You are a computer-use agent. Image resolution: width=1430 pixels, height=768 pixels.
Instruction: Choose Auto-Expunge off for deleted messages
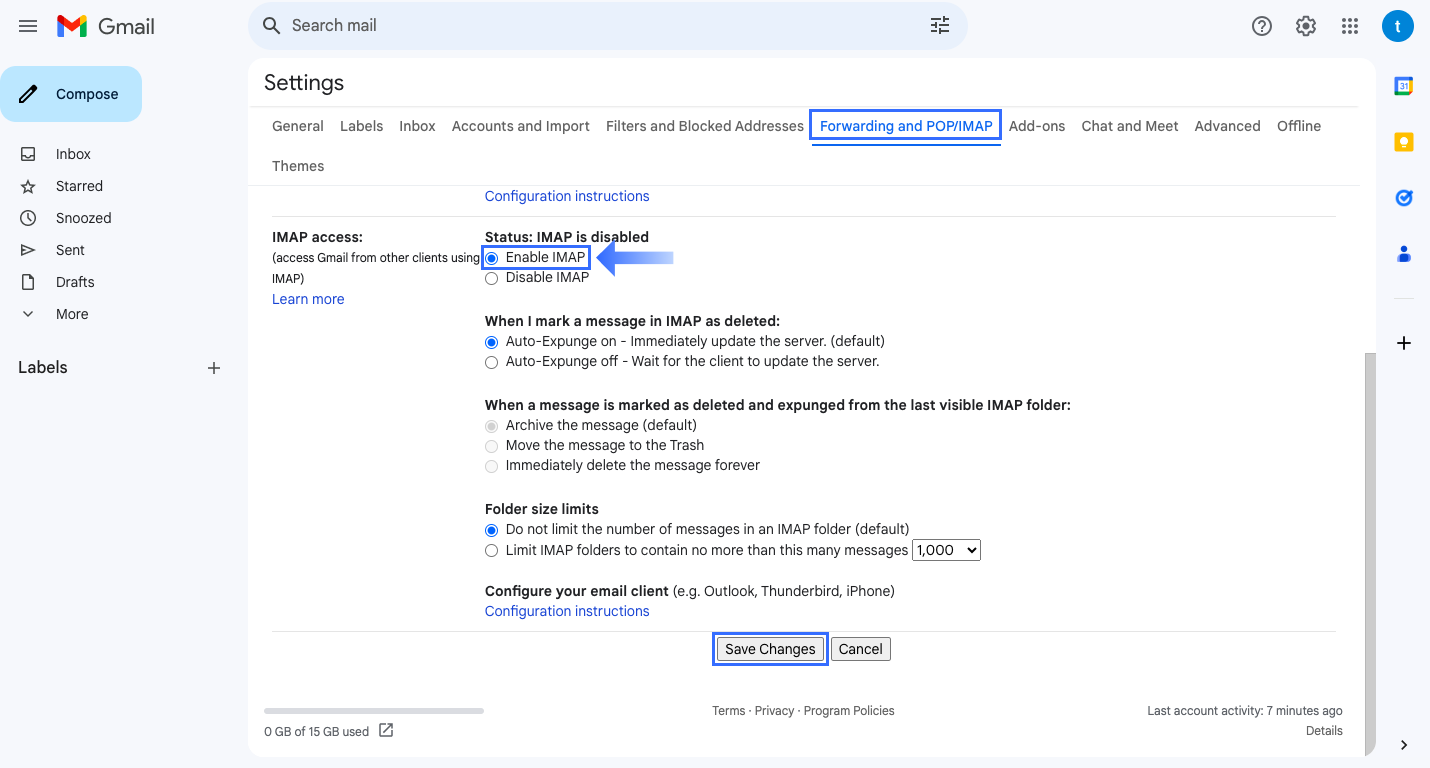click(491, 362)
